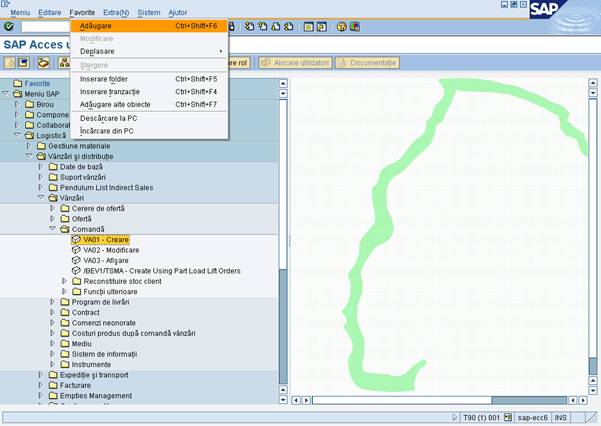Collapse the Comandă folder
Viewport: 601px width, 426px height.
[53, 229]
